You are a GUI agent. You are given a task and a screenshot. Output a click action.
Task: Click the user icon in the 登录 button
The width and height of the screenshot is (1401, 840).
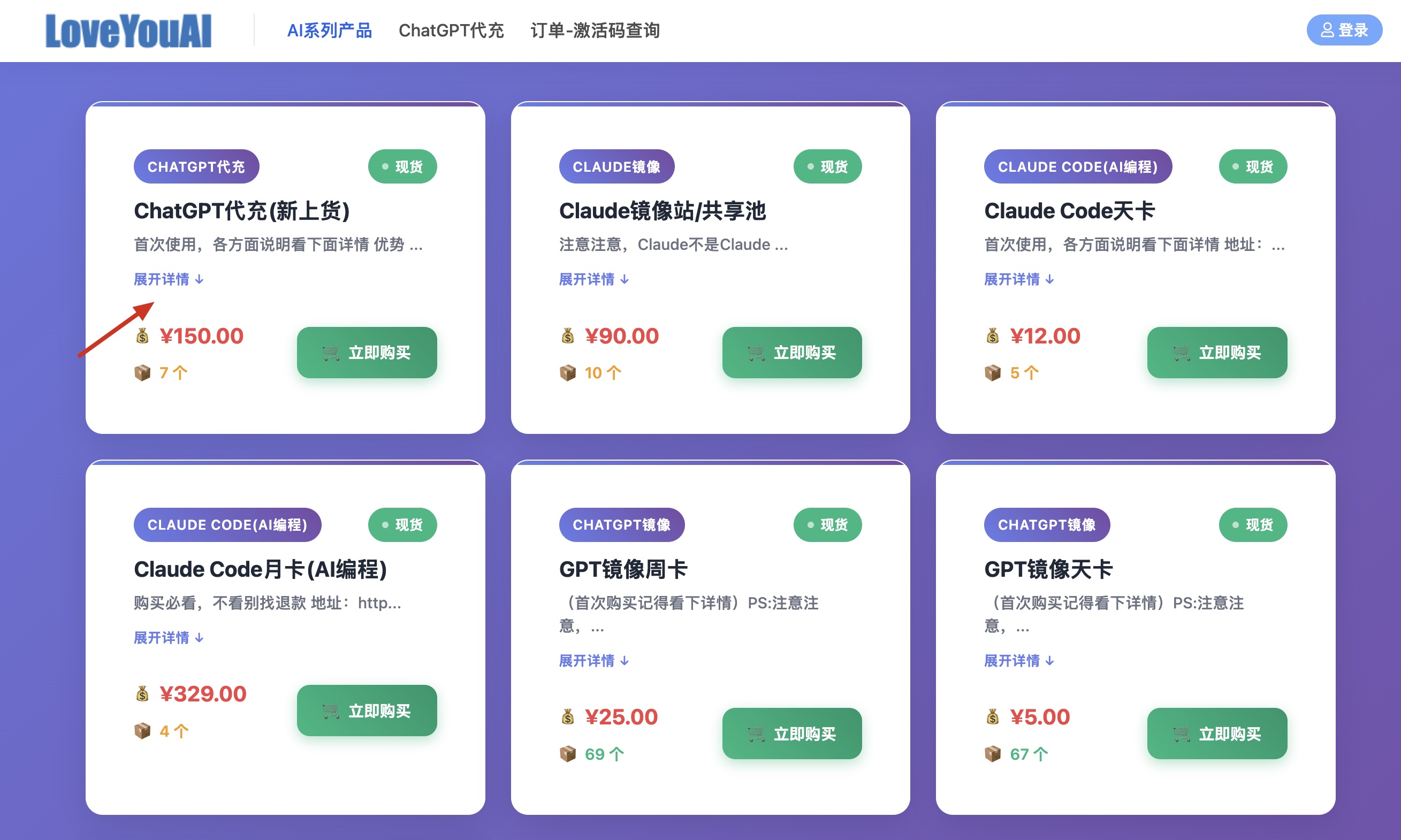coord(1328,30)
